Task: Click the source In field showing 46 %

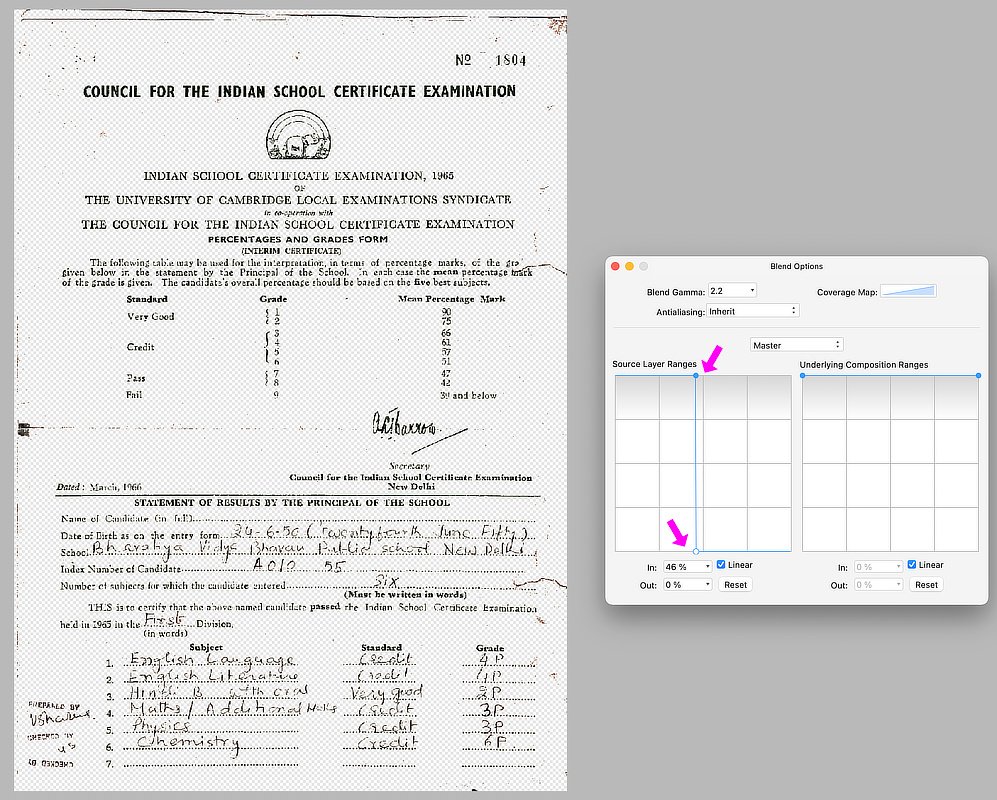Action: pyautogui.click(x=683, y=567)
